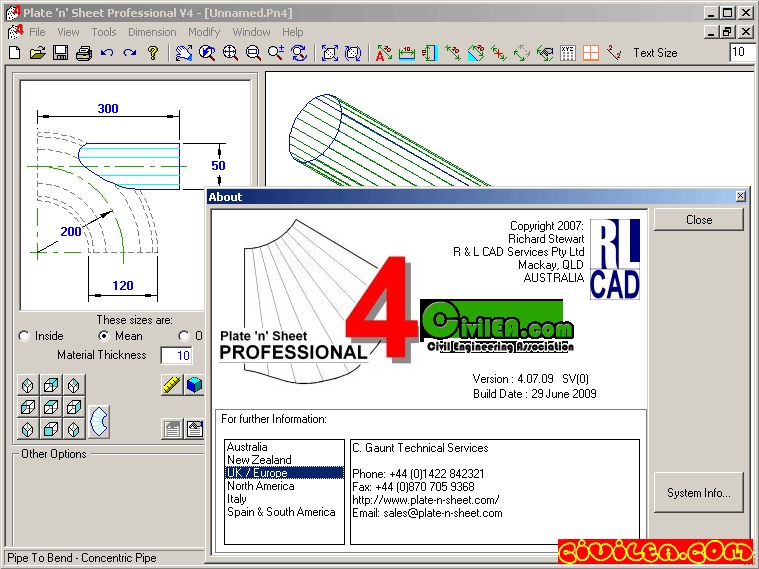
Task: Select Italy in the contact list
Action: click(284, 499)
